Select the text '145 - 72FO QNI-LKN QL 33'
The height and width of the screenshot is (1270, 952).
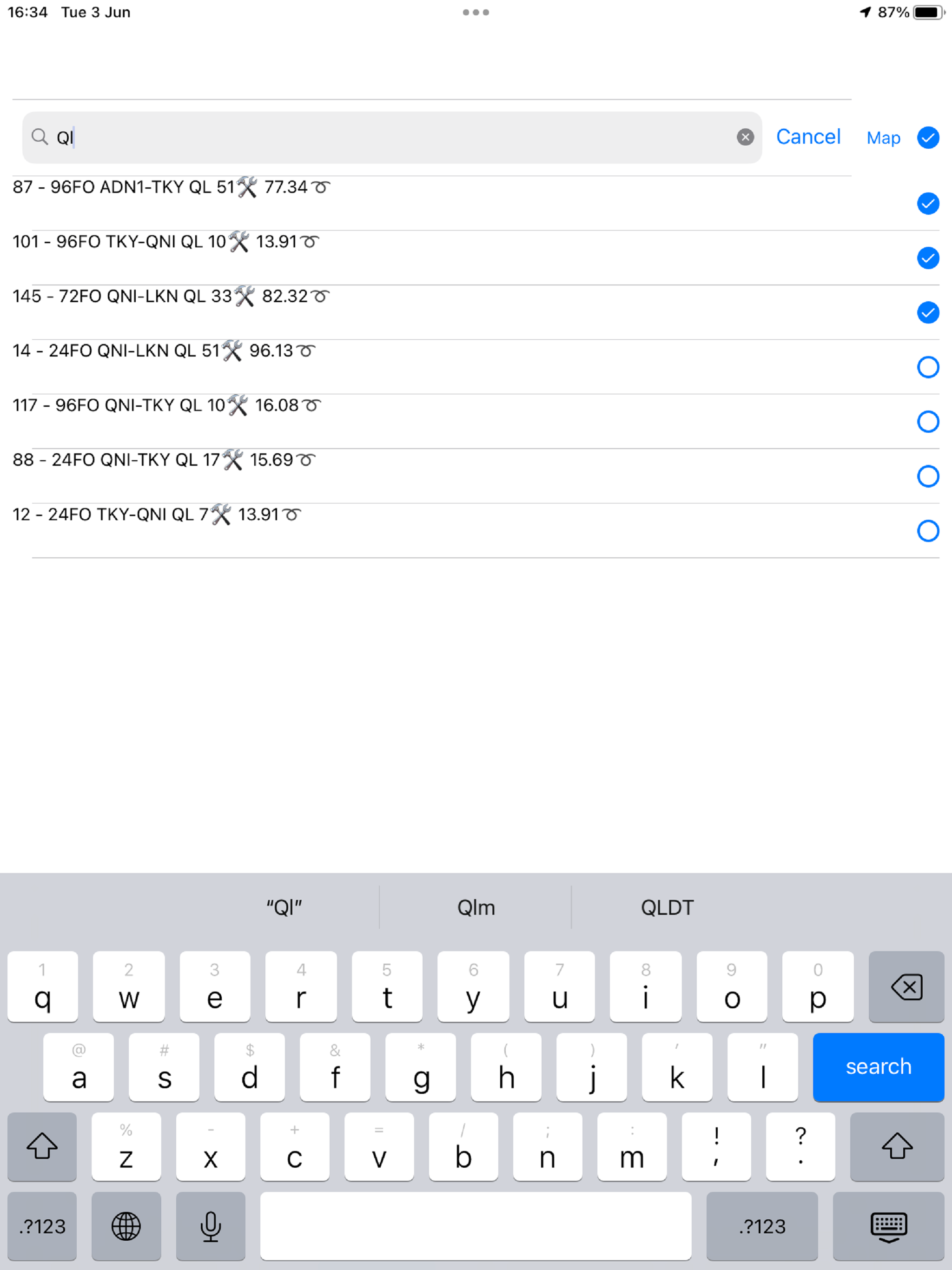coord(122,296)
